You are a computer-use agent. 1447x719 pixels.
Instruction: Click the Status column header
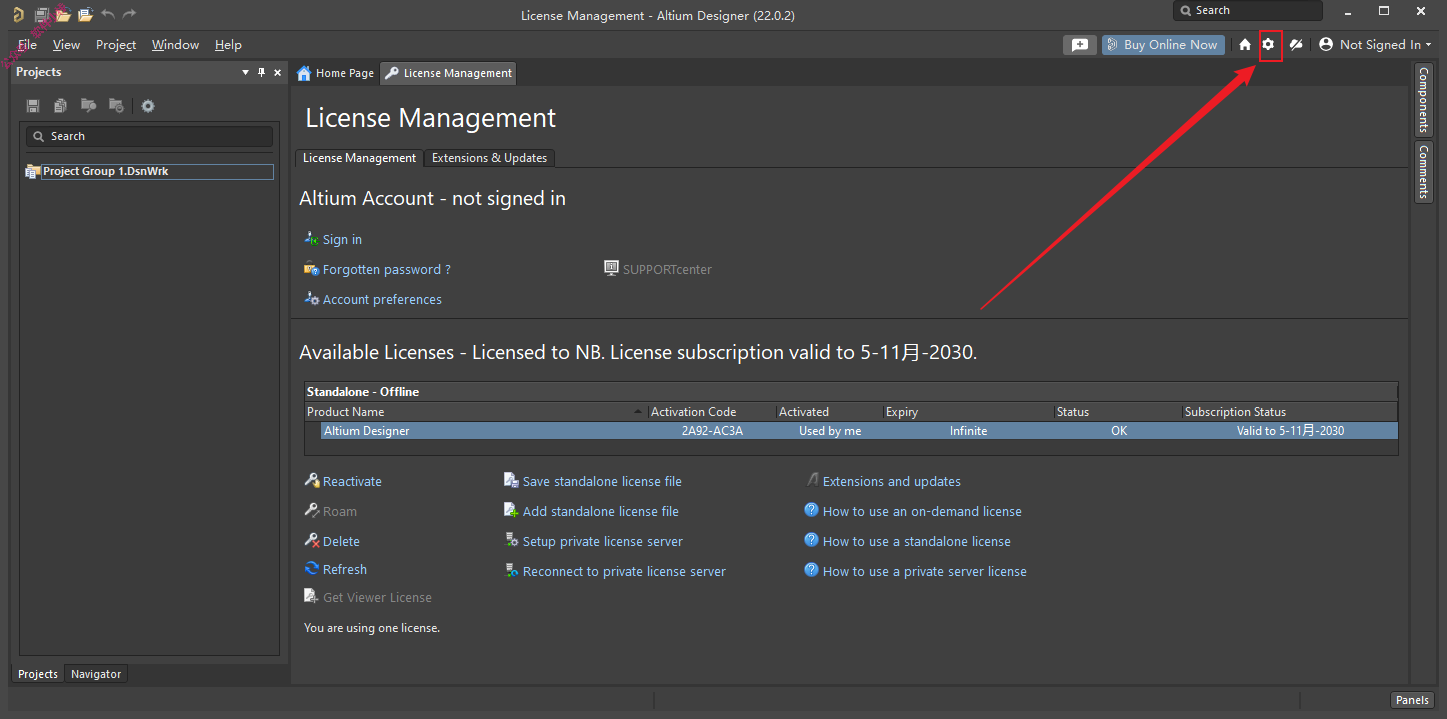point(1118,412)
